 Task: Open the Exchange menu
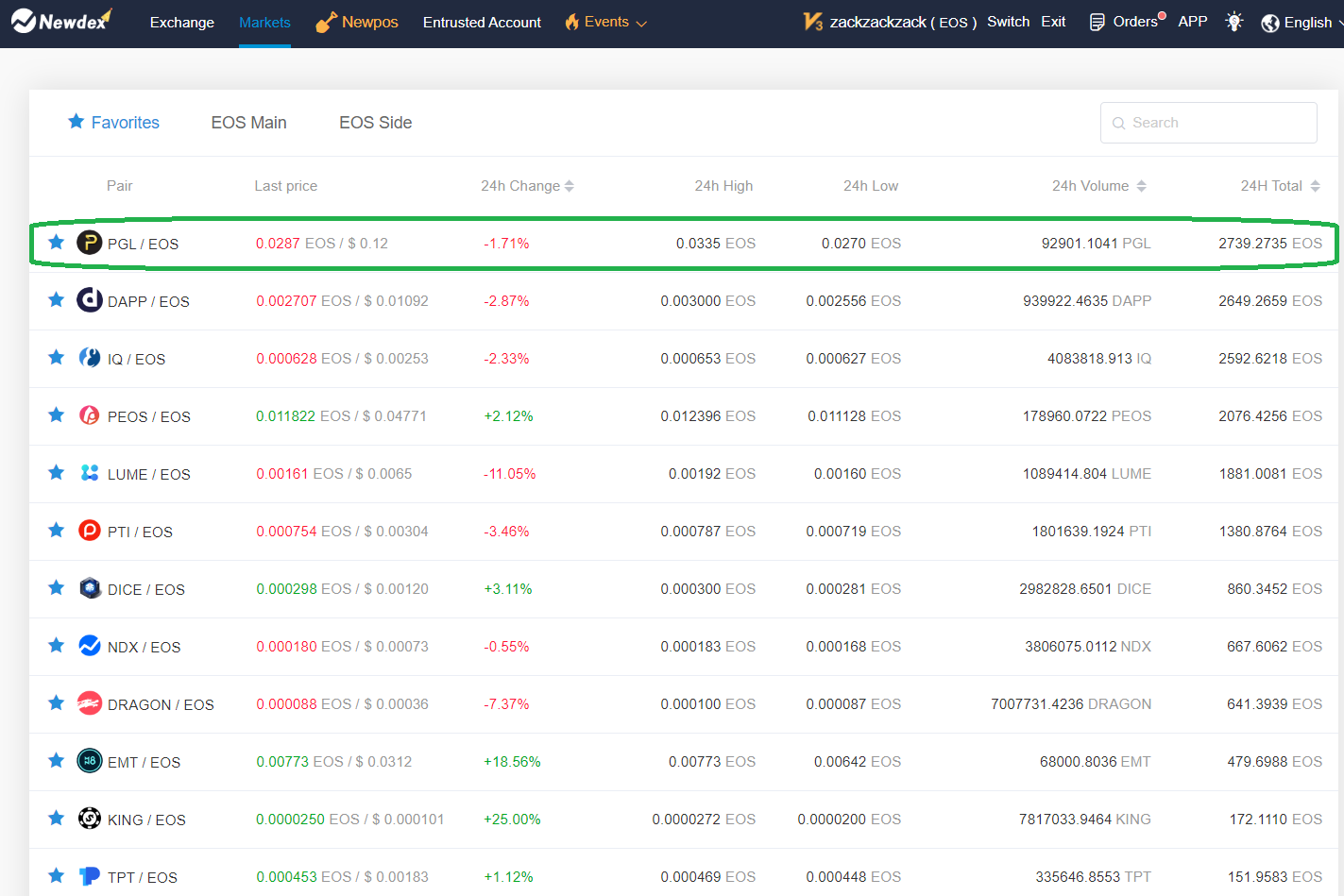point(182,22)
